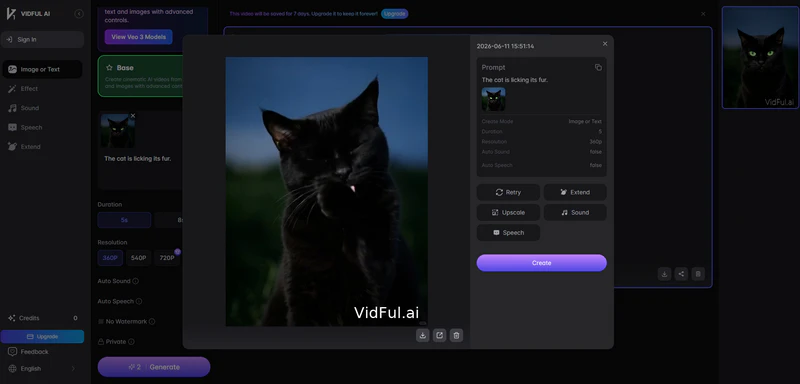Click the Sound button in the dialog
Screen dimensions: 800x384
pos(575,213)
